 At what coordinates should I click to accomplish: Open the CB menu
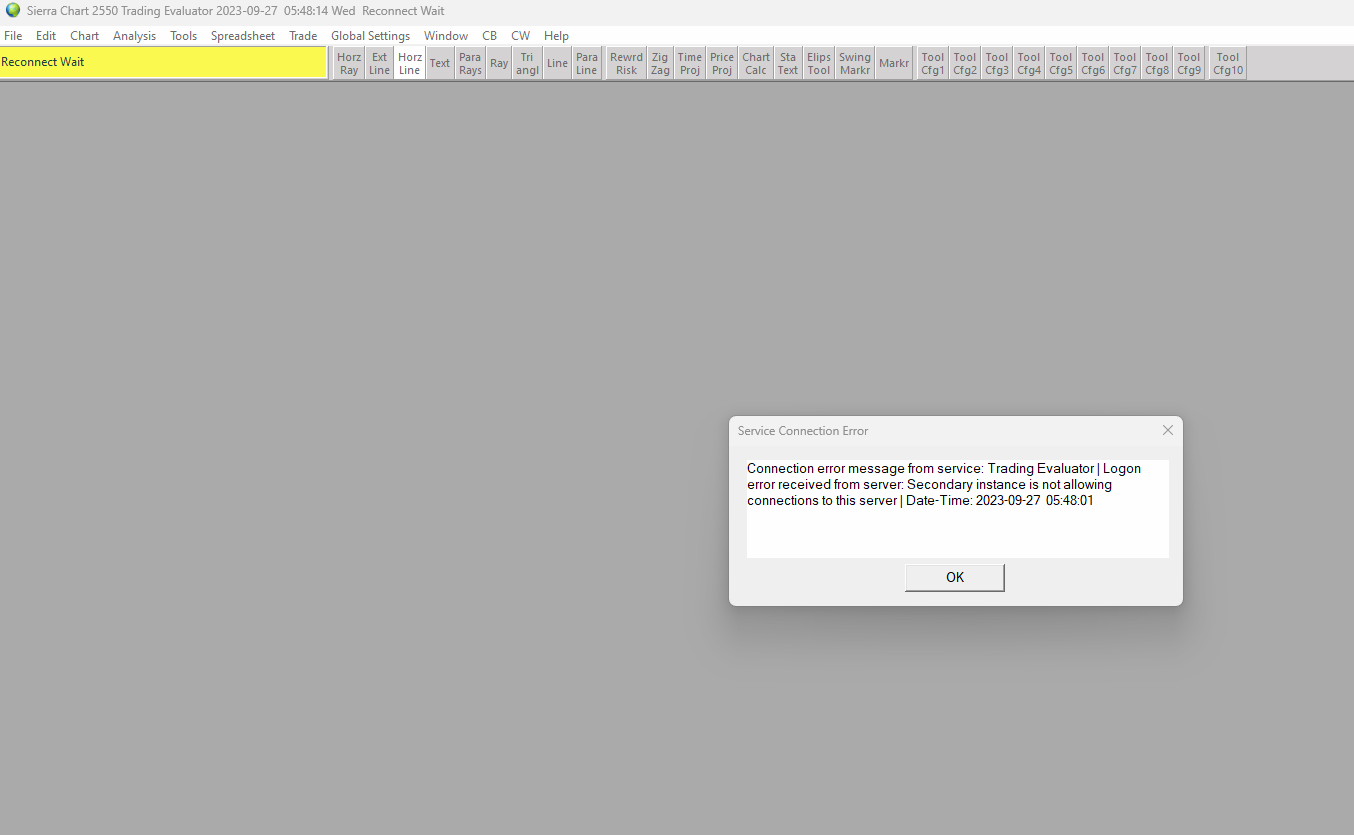tap(490, 36)
